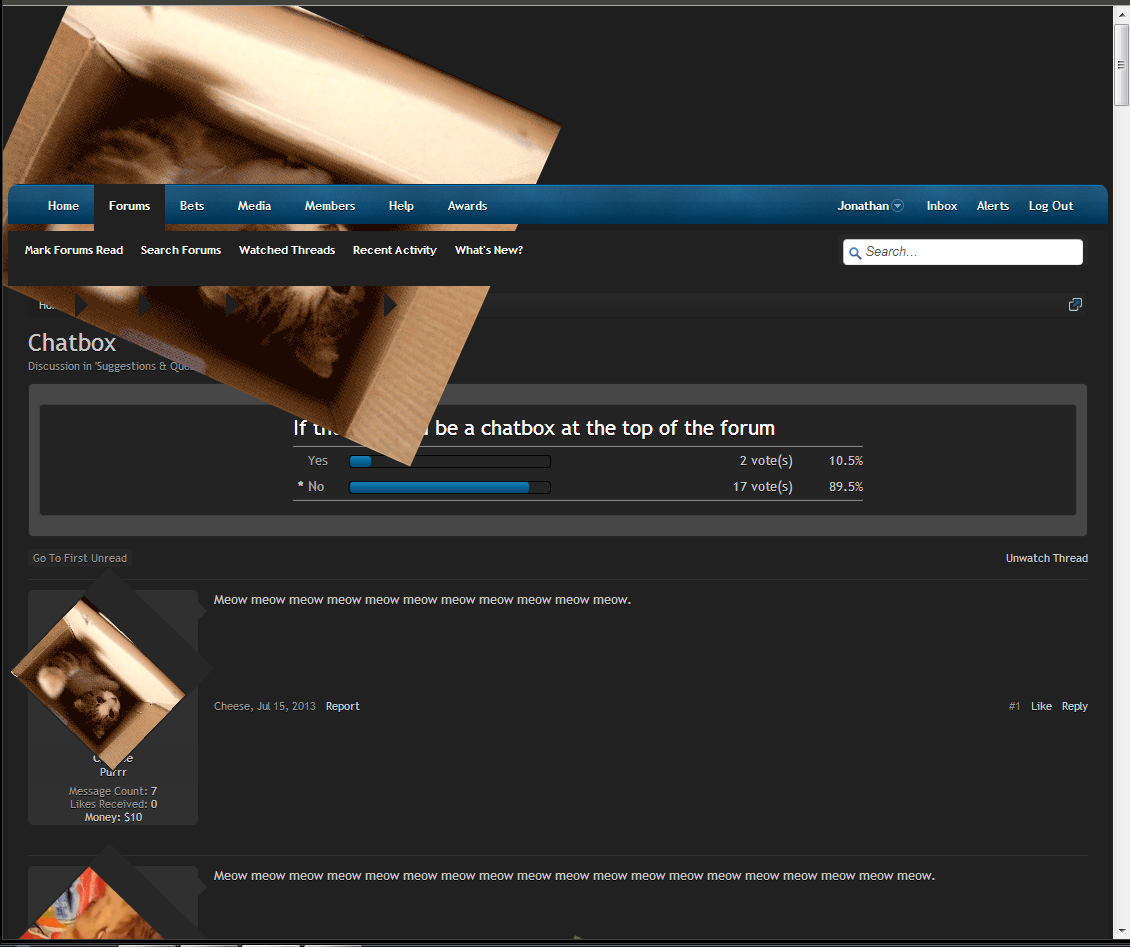Like post #1
Viewport: 1130px width, 947px height.
pyautogui.click(x=1041, y=706)
